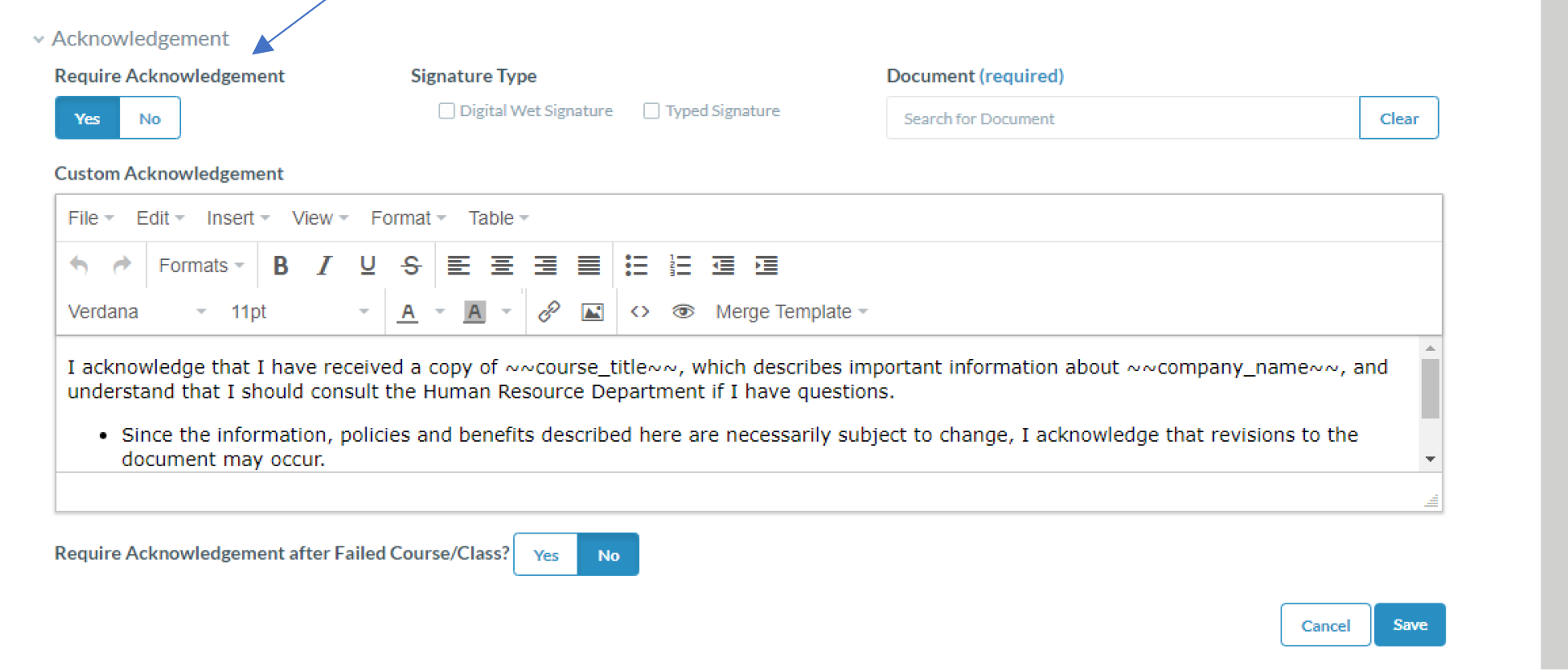
Task: Click the Undo arrow icon
Action: click(x=79, y=266)
